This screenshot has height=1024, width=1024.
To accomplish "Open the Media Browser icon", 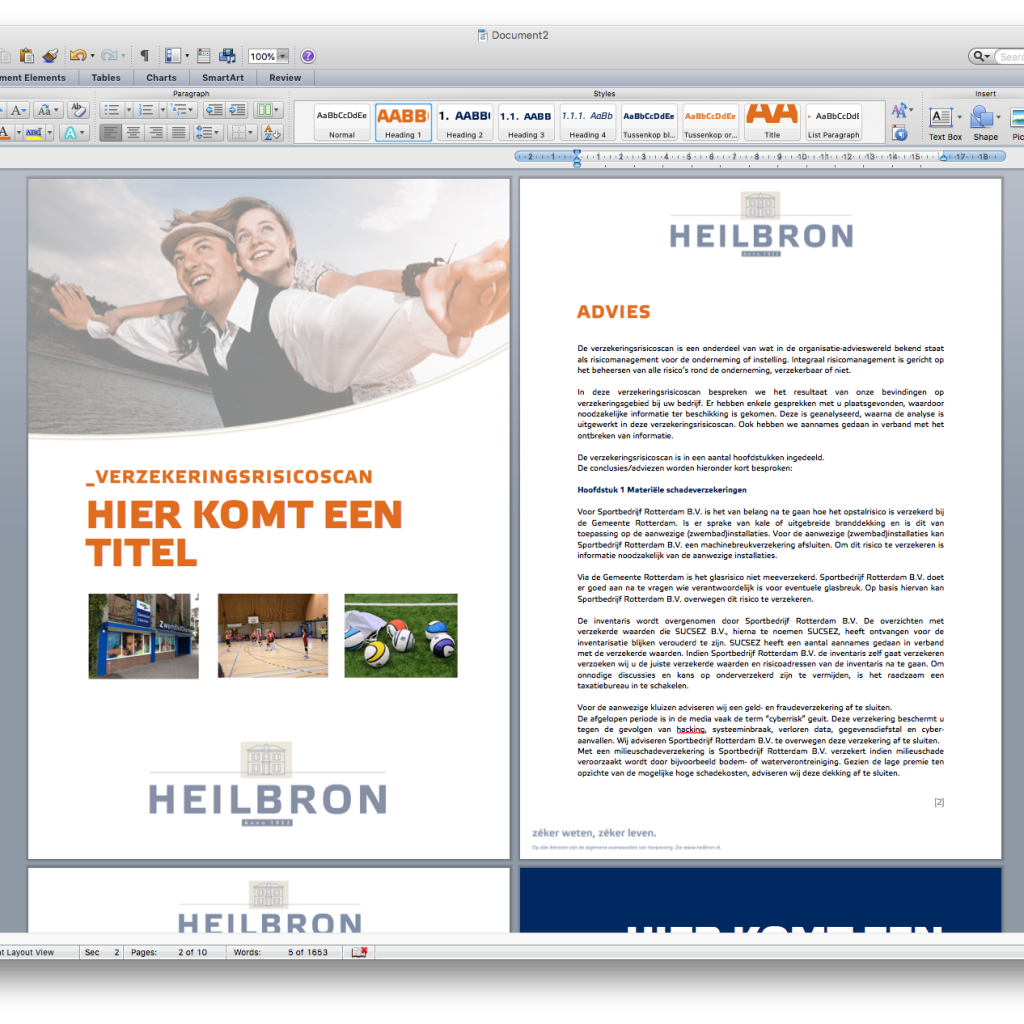I will [x=227, y=56].
